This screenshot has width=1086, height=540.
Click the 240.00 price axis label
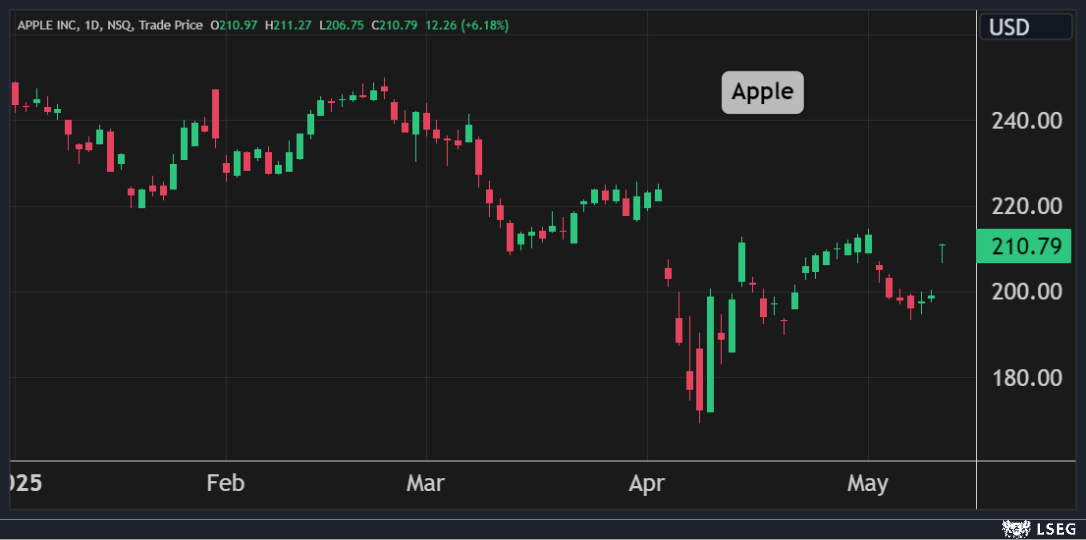[x=1025, y=121]
